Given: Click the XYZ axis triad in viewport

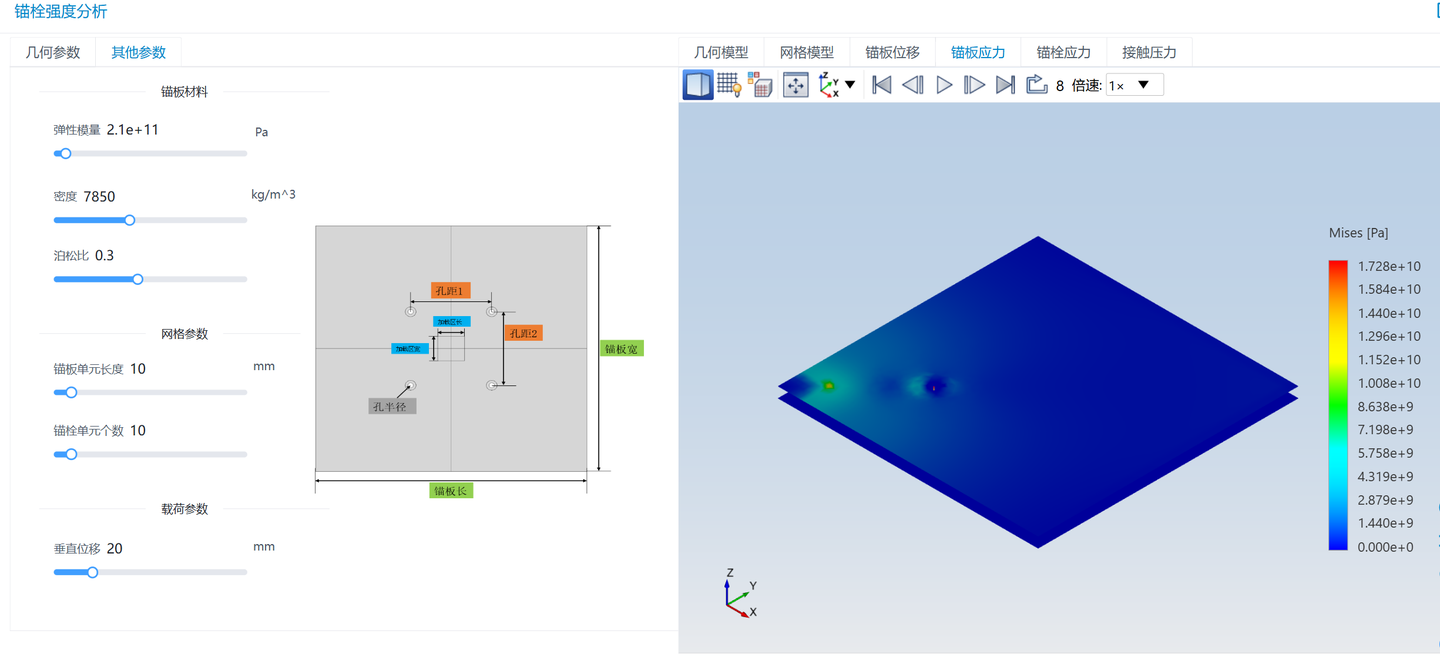Looking at the screenshot, I should pyautogui.click(x=740, y=594).
